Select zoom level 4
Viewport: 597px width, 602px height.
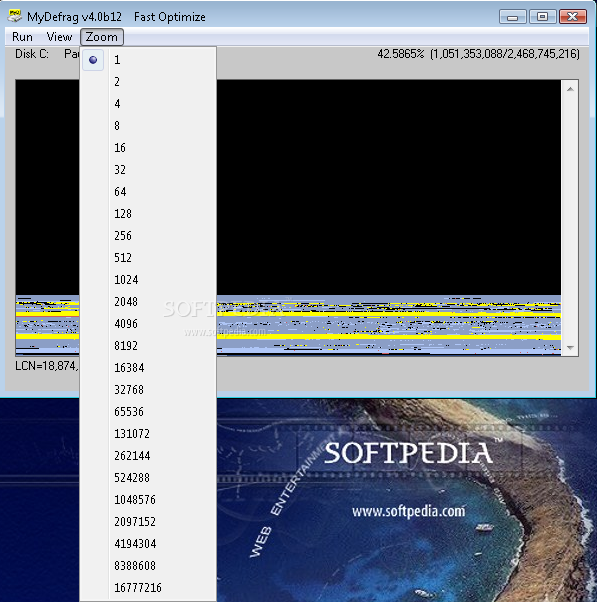pos(148,104)
